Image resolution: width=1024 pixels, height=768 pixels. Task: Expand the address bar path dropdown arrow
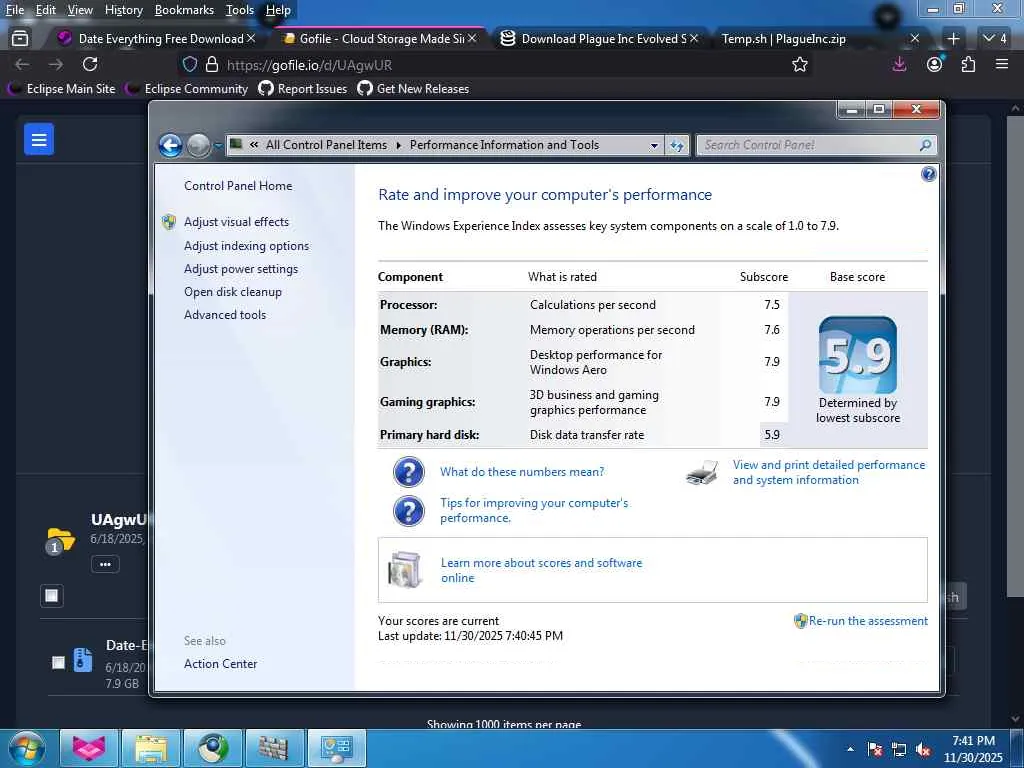click(x=654, y=145)
